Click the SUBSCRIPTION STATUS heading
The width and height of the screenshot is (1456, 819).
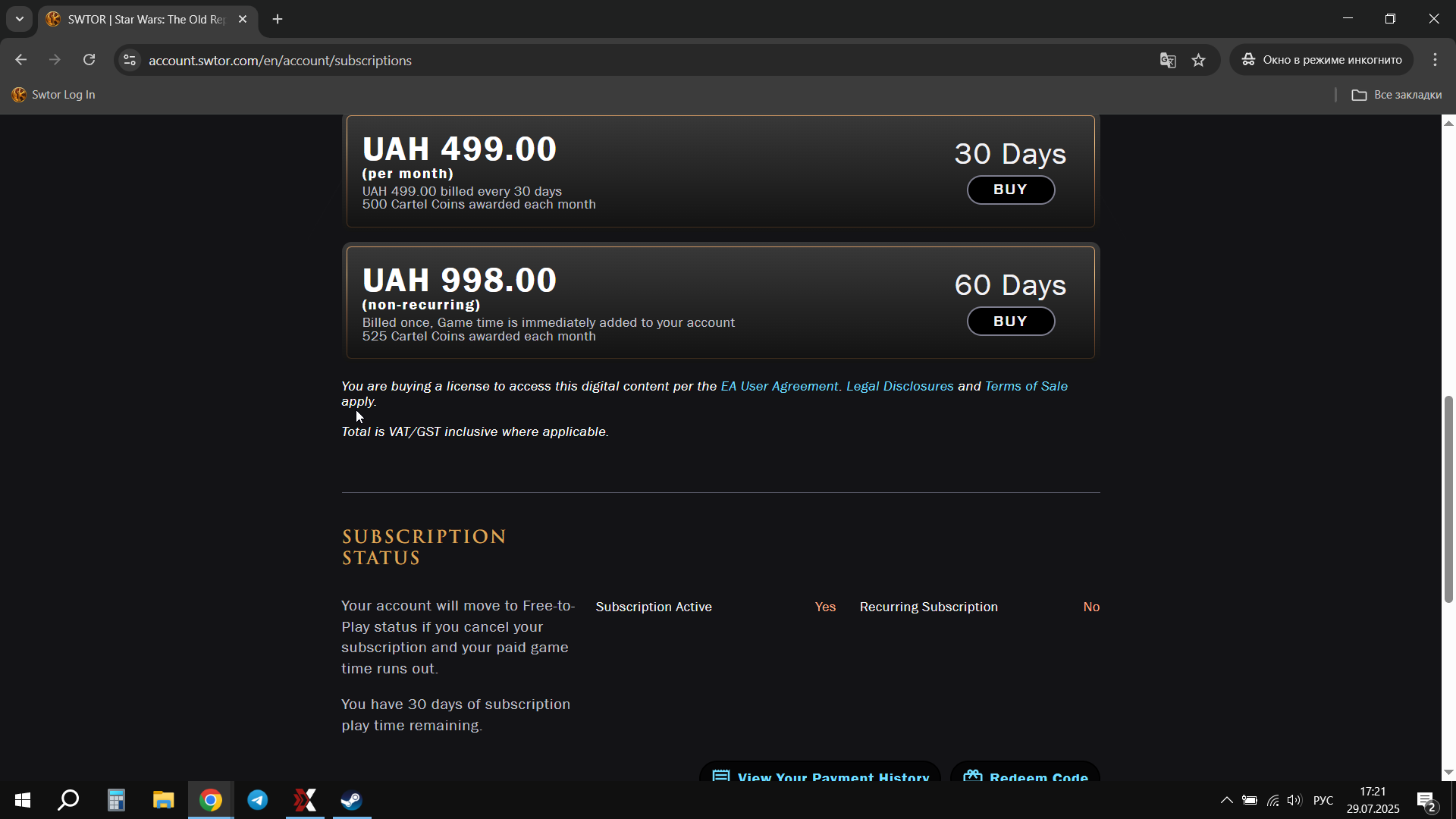(424, 548)
